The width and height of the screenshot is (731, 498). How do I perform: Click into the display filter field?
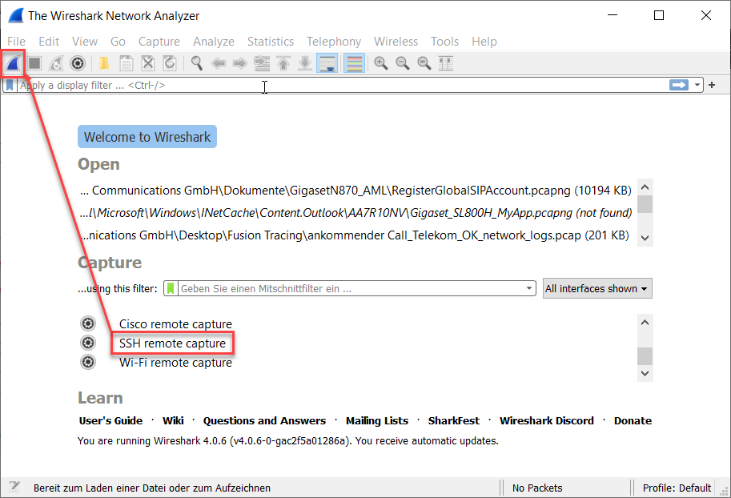[343, 85]
